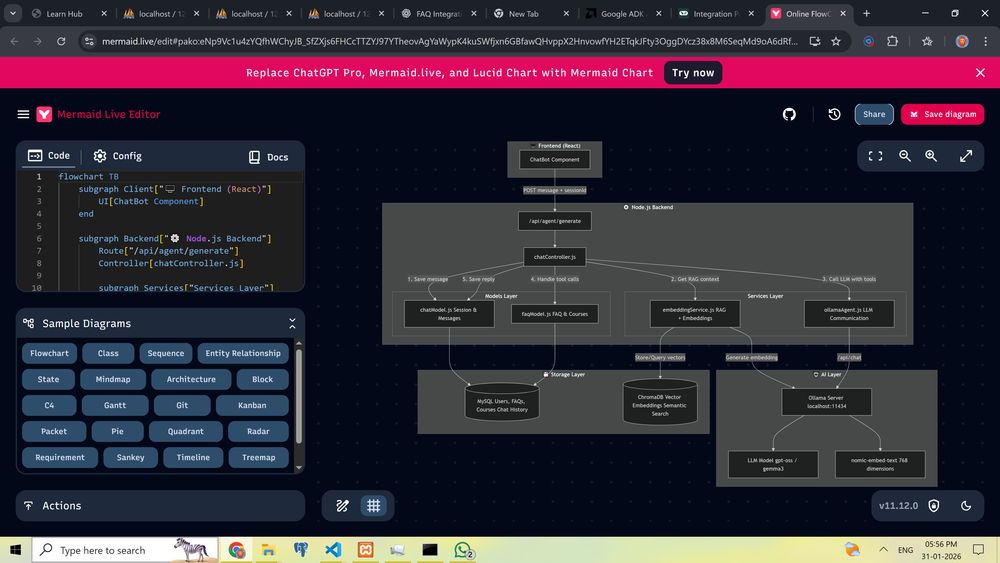The image size is (1000, 563).
Task: Click the fit-to-screen reset view icon
Action: [875, 156]
